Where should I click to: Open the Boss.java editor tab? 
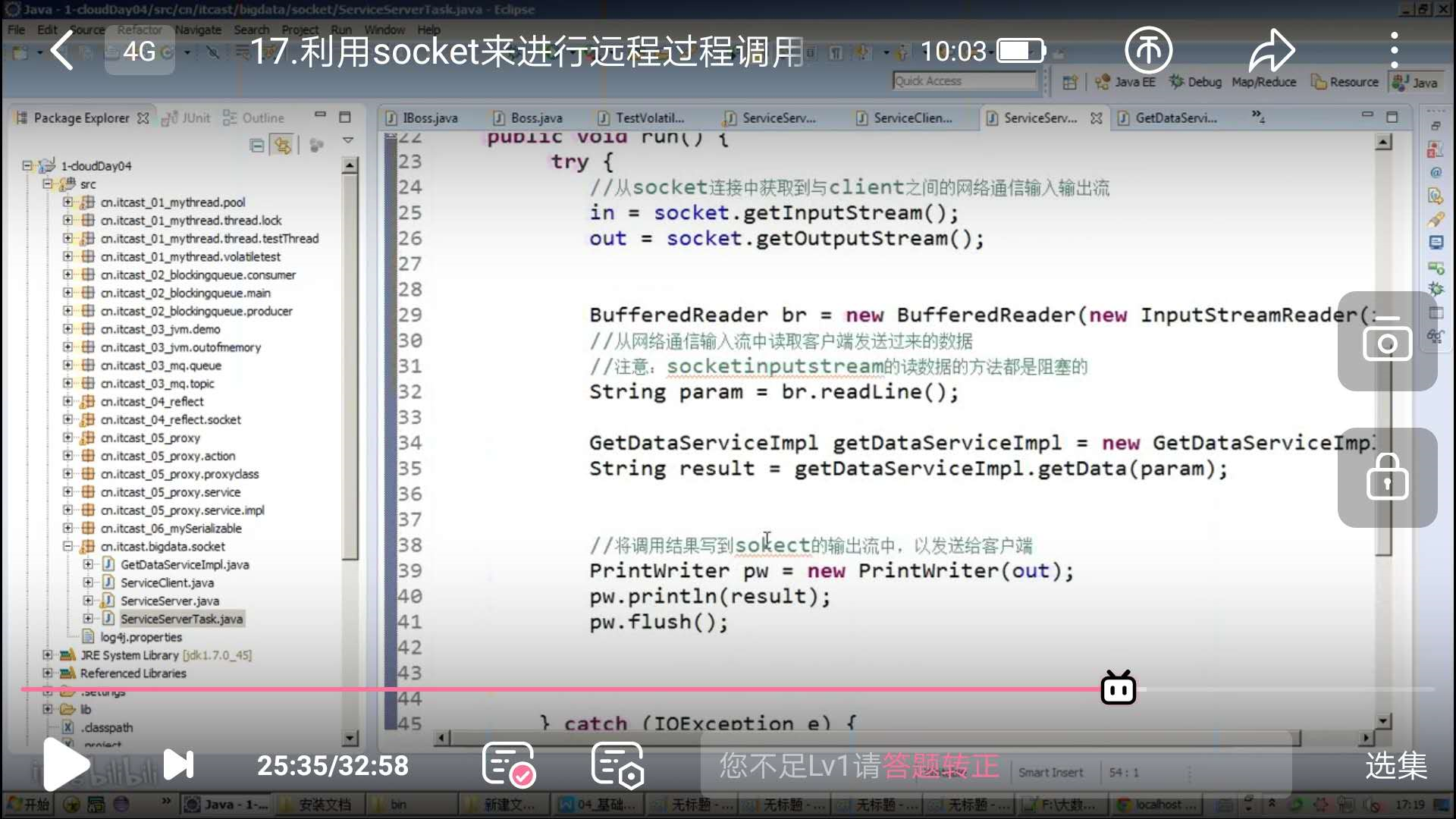click(529, 118)
